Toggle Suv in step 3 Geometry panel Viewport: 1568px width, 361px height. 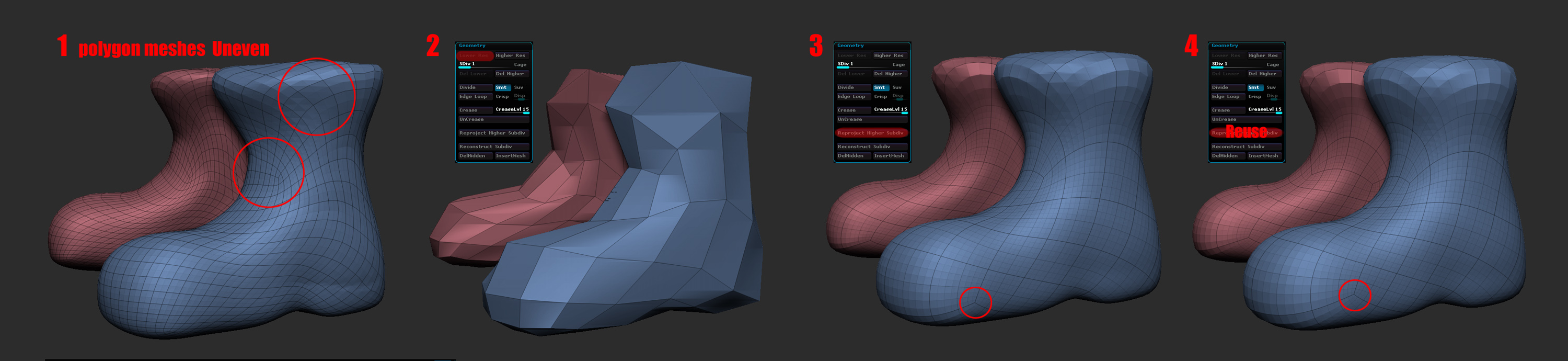click(898, 88)
